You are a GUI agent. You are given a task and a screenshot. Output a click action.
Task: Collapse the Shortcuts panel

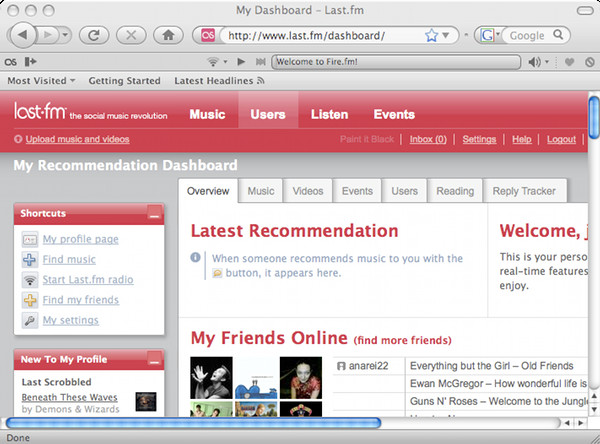154,213
